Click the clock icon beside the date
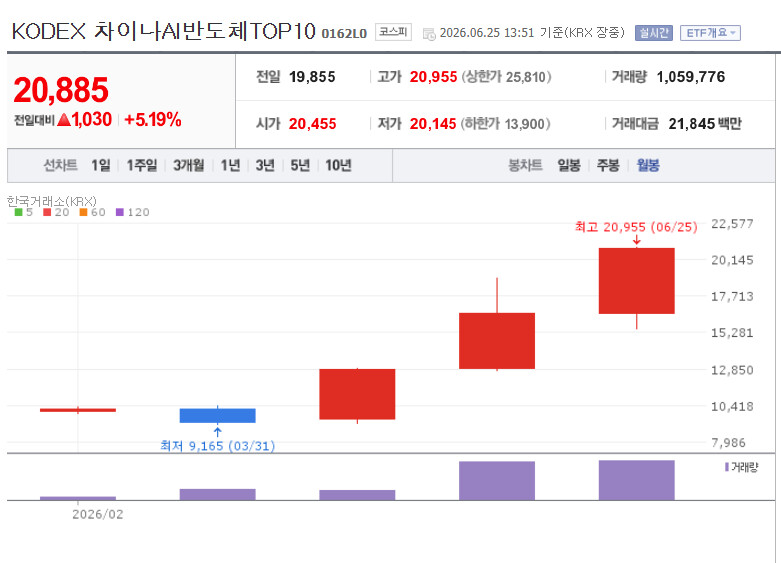The width and height of the screenshot is (781, 563). click(x=429, y=34)
